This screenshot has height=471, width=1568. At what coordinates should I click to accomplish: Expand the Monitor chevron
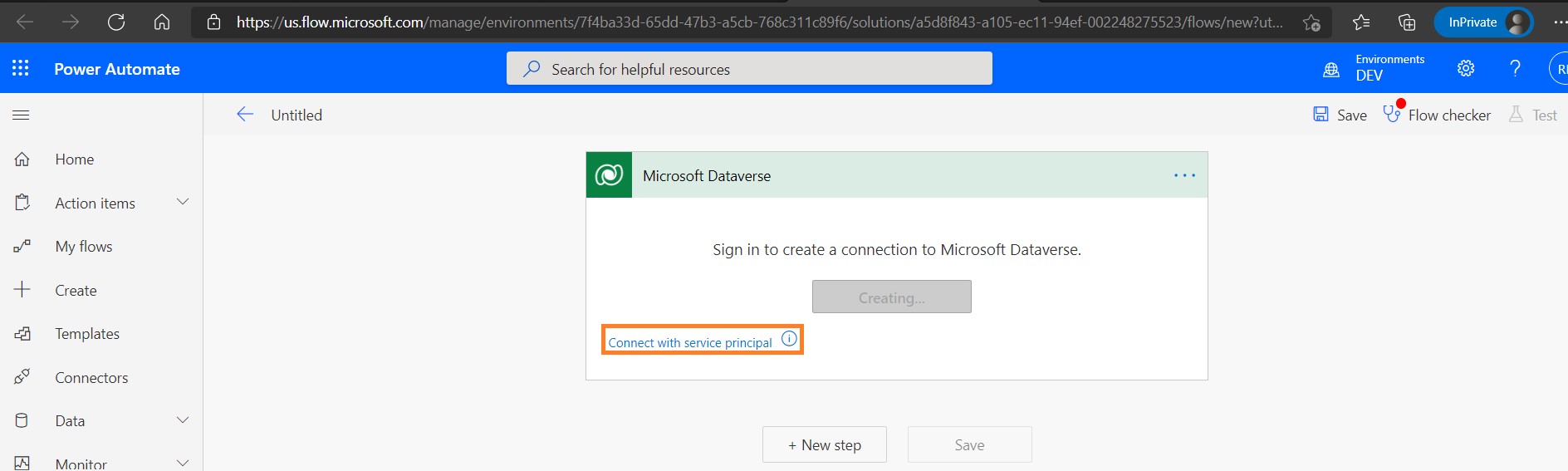183,463
